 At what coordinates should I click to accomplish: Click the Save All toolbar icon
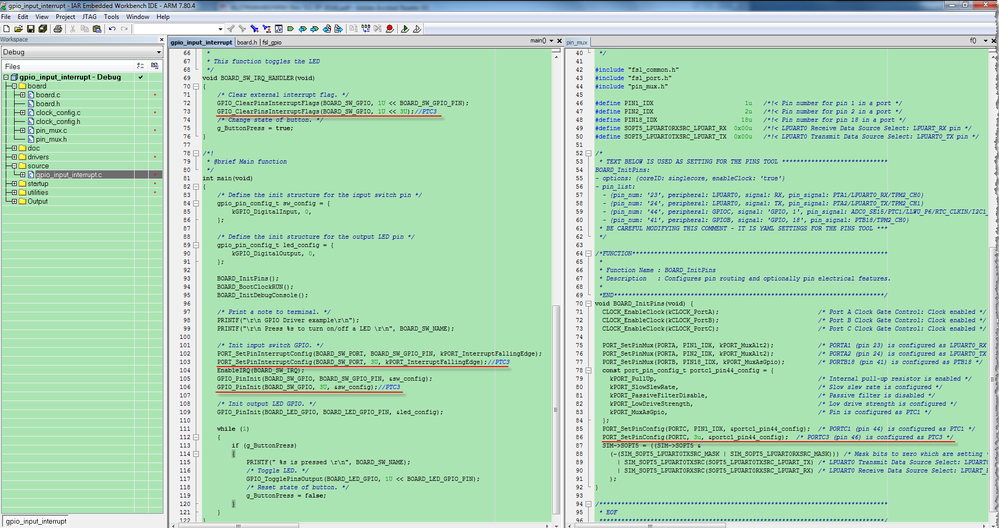(x=45, y=29)
